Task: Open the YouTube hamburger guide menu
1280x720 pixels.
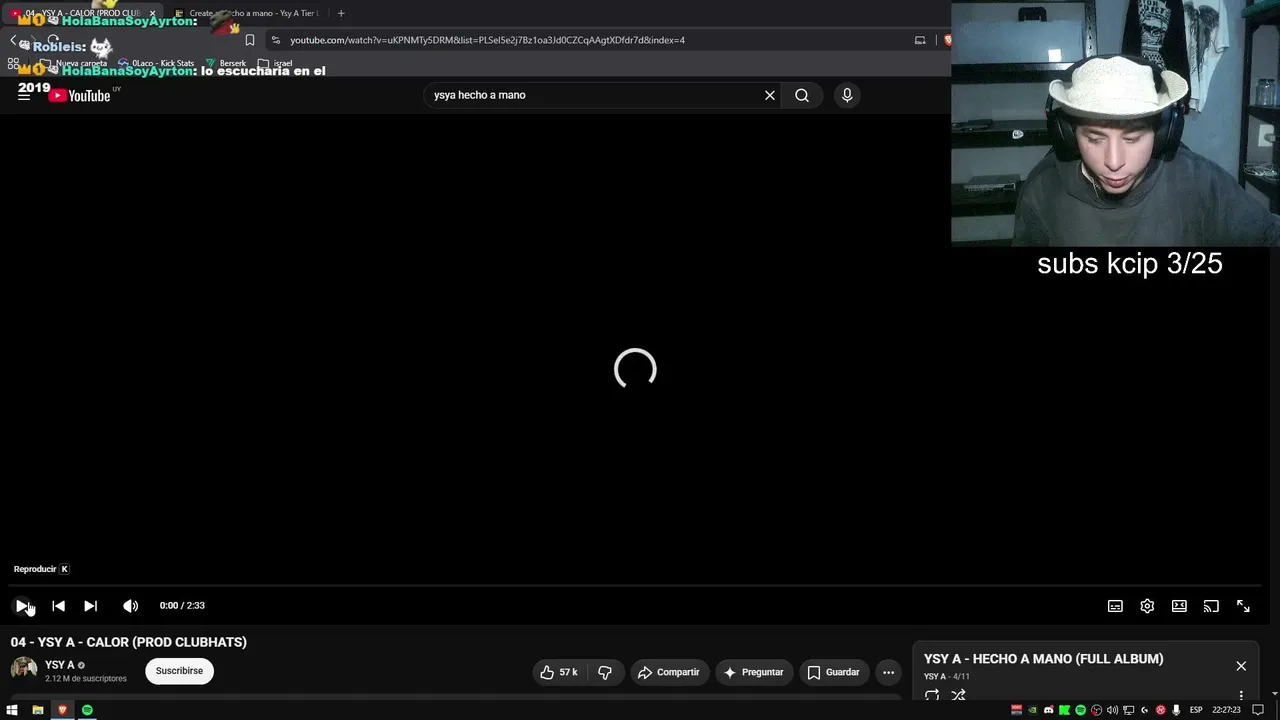Action: coord(24,96)
